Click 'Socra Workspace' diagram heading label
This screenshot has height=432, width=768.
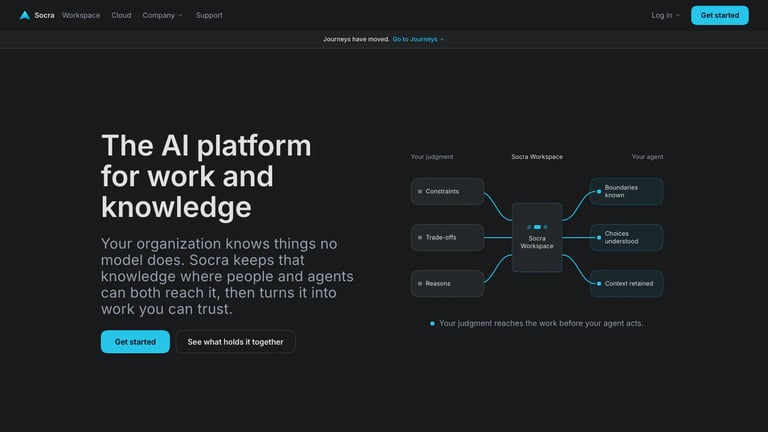[537, 157]
